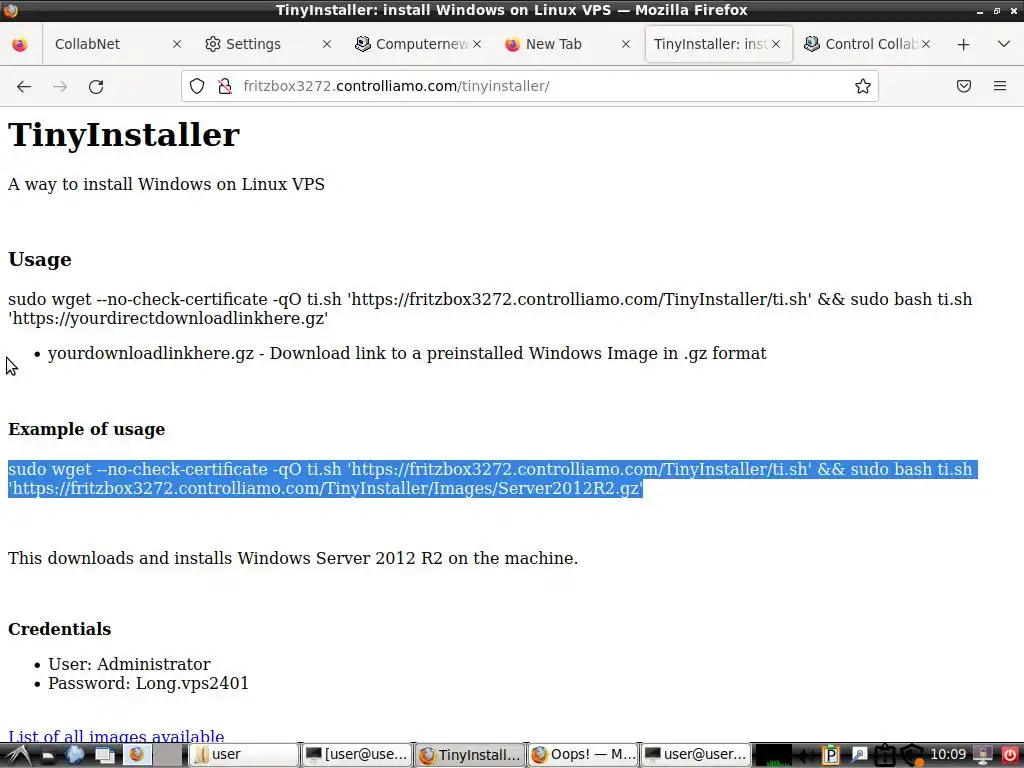
Task: Bookmark this page with the star
Action: 863,86
